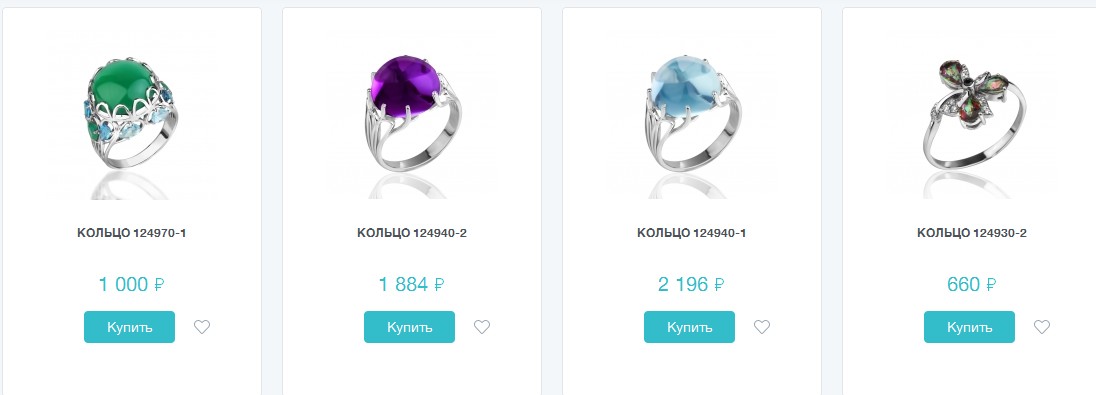Viewport: 1096px width, 395px height.
Task: Open the flower-shaped ring picture
Action: point(972,115)
